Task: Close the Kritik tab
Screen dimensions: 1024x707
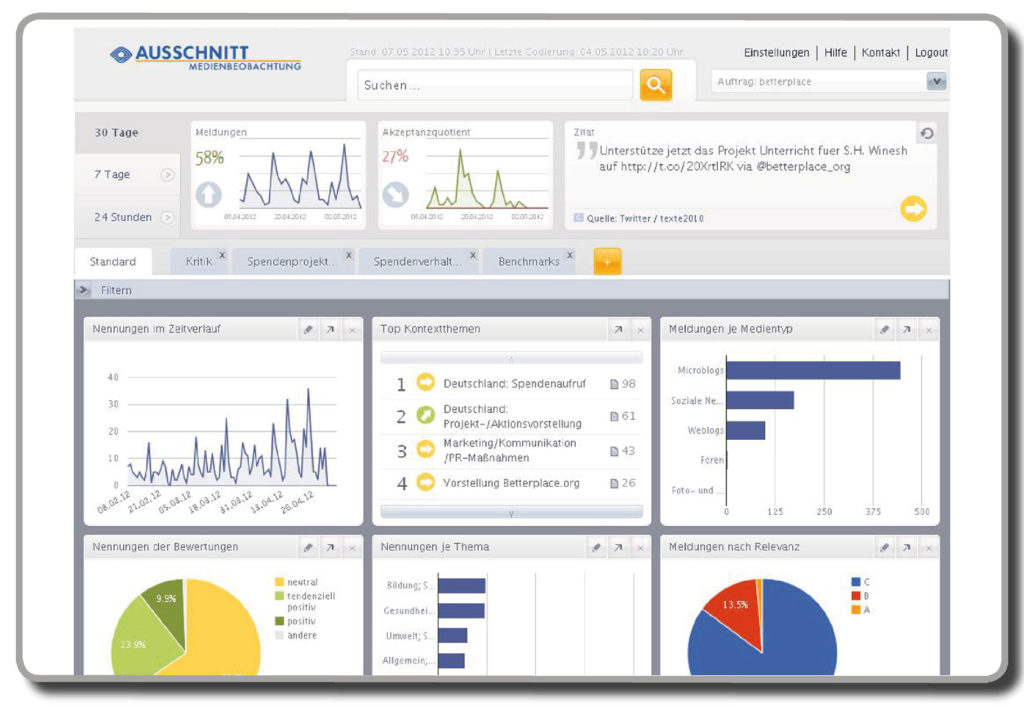Action: pyautogui.click(x=221, y=255)
